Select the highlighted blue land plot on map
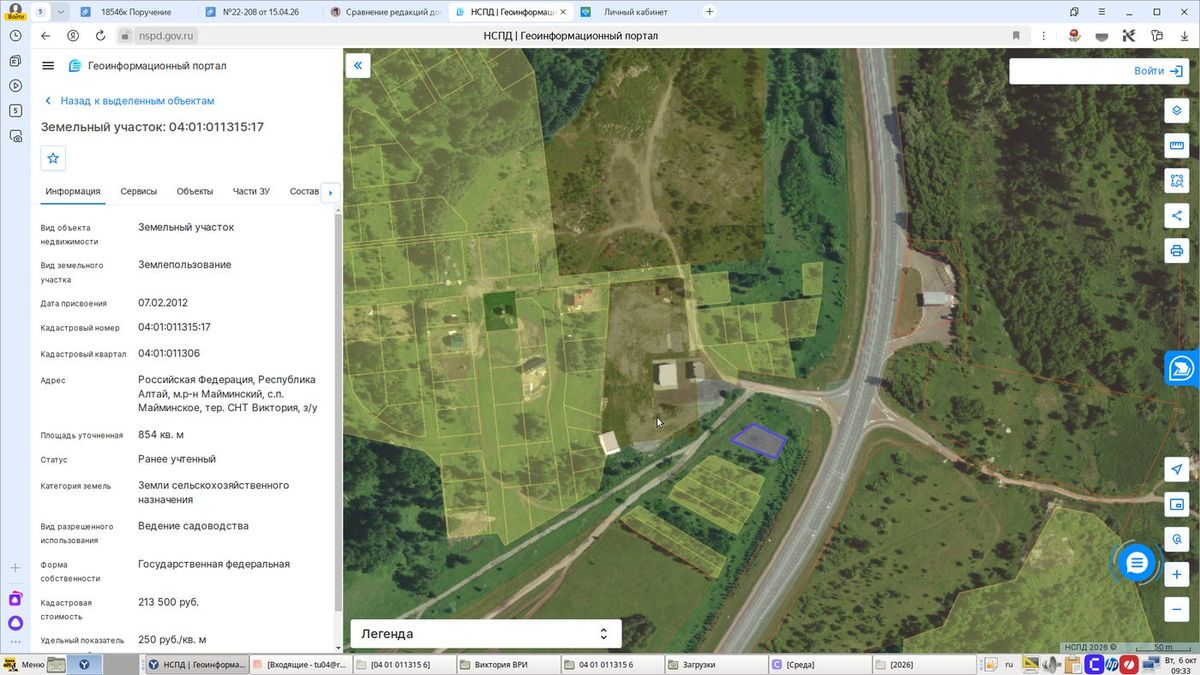Image resolution: width=1200 pixels, height=675 pixels. click(x=758, y=440)
